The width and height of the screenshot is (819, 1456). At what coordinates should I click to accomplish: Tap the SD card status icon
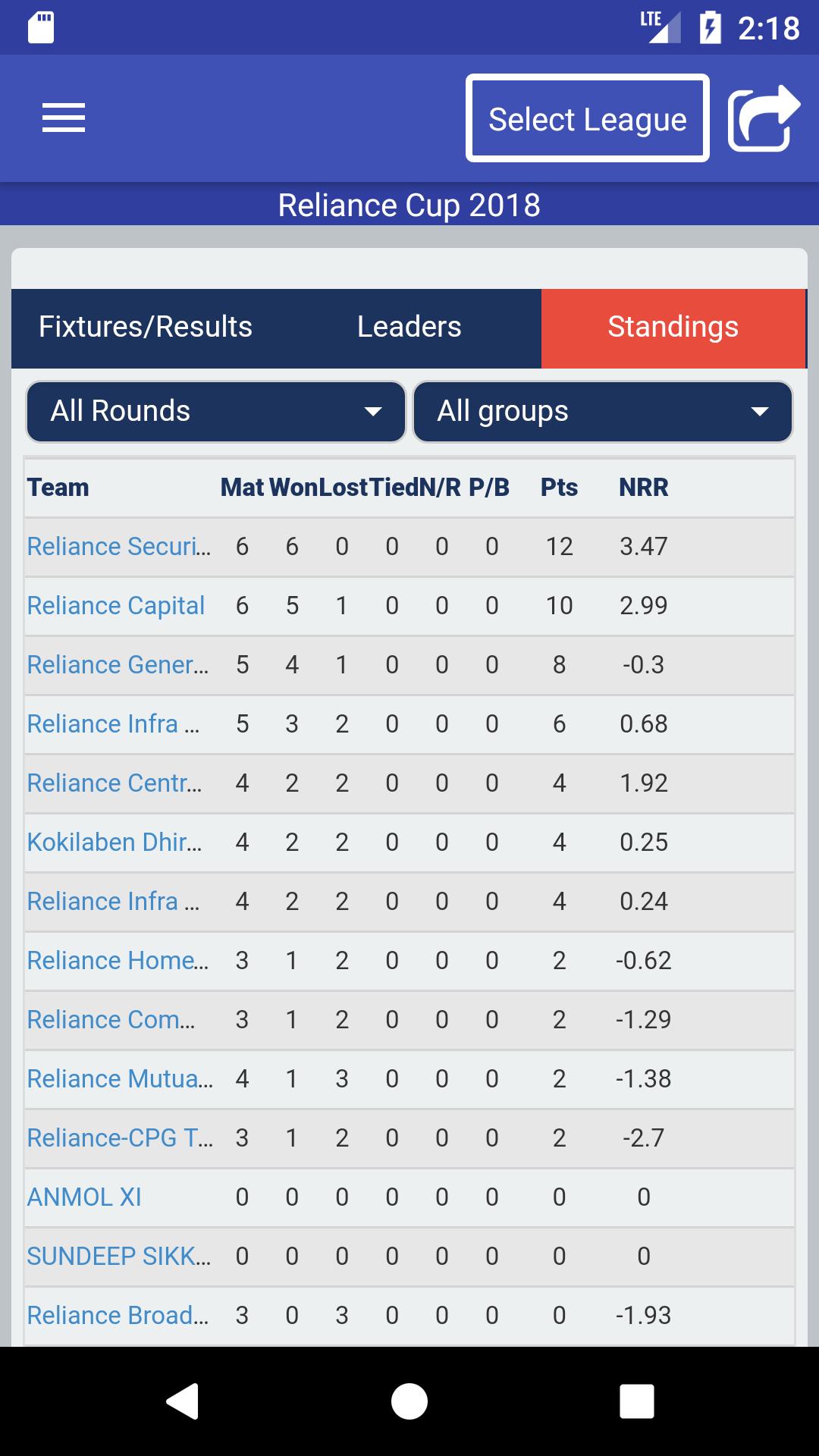[x=41, y=28]
